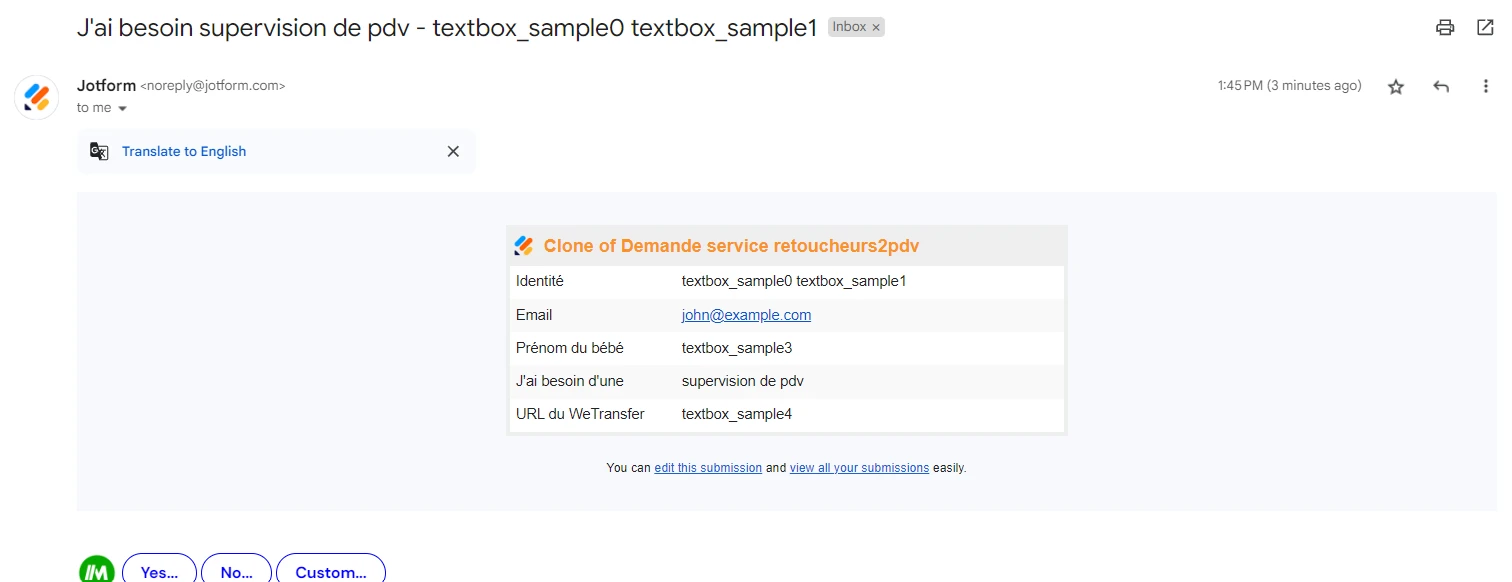Click the green IM smart-reply icon
Image resolution: width=1512 pixels, height=582 pixels.
coord(95,570)
